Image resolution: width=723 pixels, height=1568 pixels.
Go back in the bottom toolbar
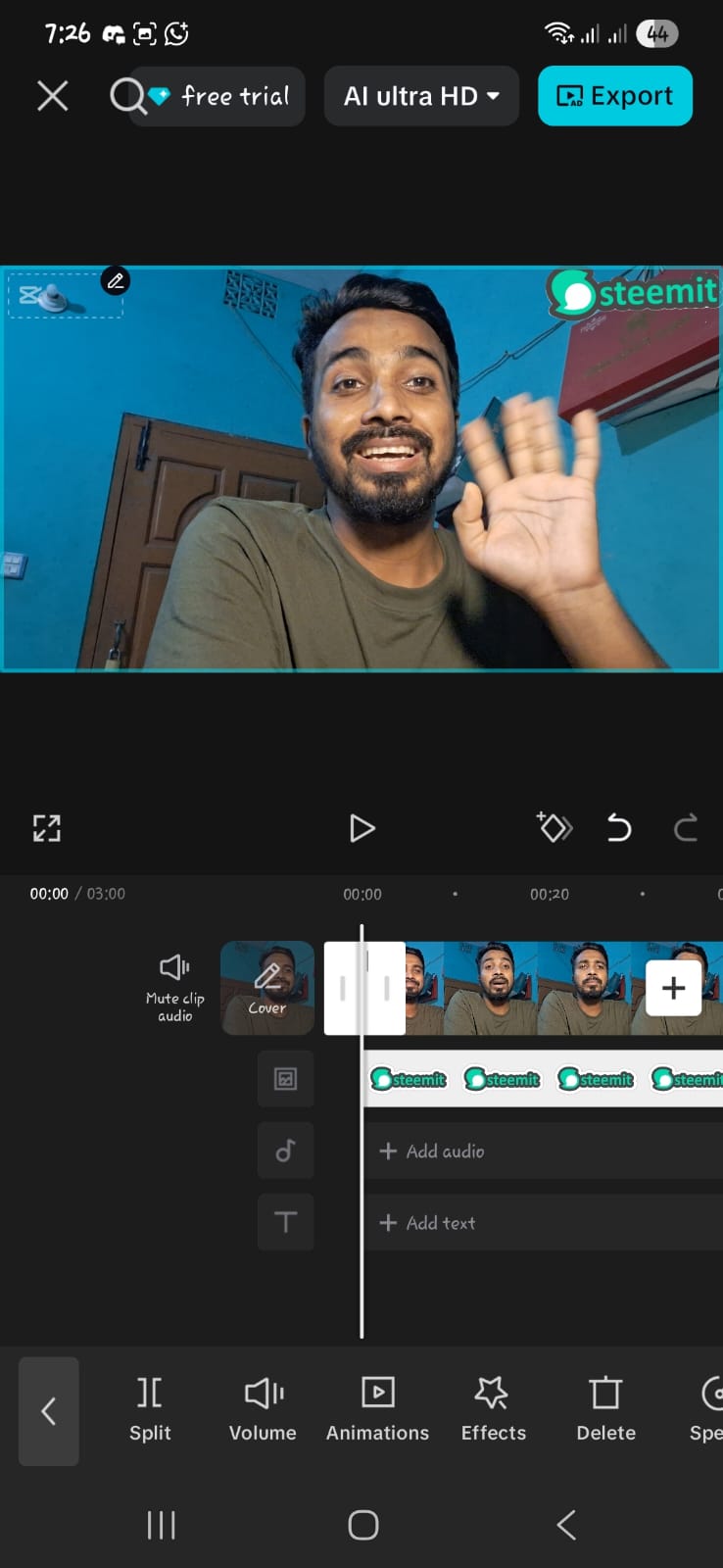click(49, 1411)
